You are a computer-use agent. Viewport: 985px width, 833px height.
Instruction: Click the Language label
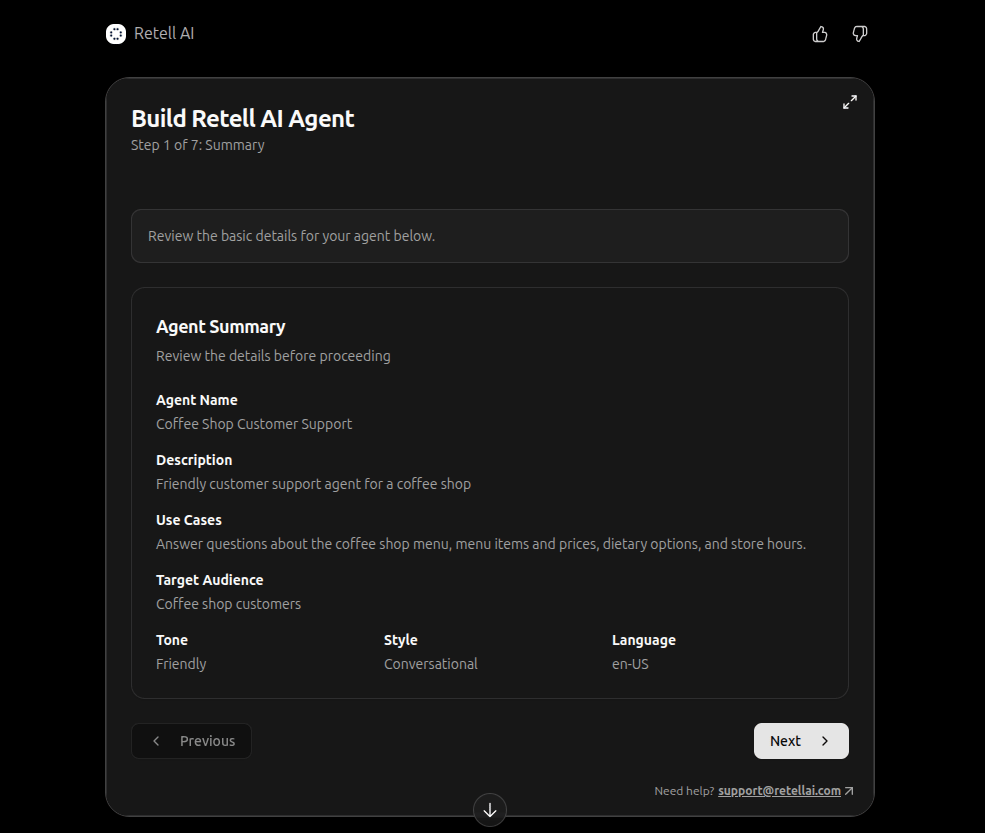coord(644,640)
